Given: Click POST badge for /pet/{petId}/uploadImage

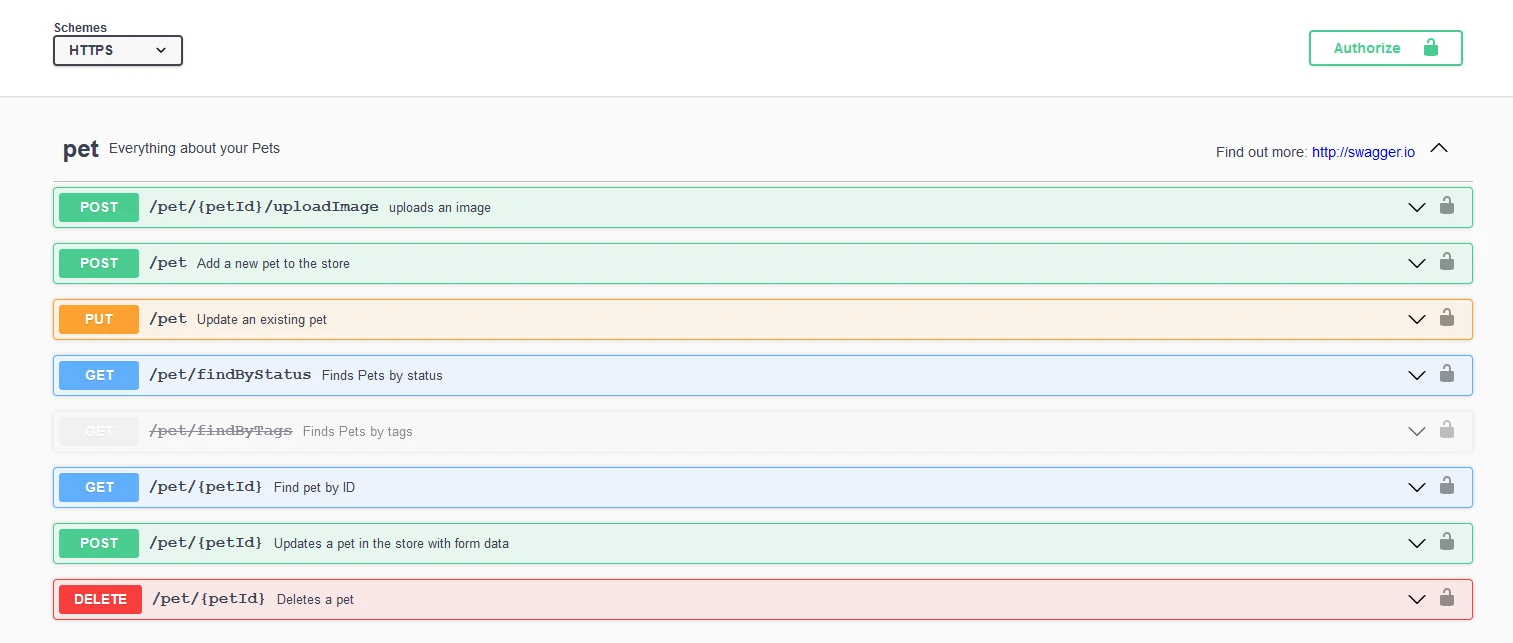Looking at the screenshot, I should 99,207.
